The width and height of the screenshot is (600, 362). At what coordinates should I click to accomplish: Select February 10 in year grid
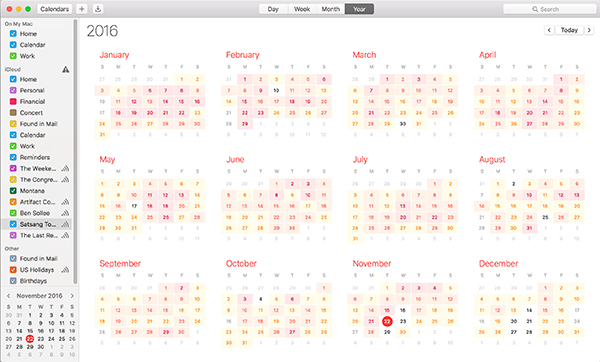click(x=276, y=91)
